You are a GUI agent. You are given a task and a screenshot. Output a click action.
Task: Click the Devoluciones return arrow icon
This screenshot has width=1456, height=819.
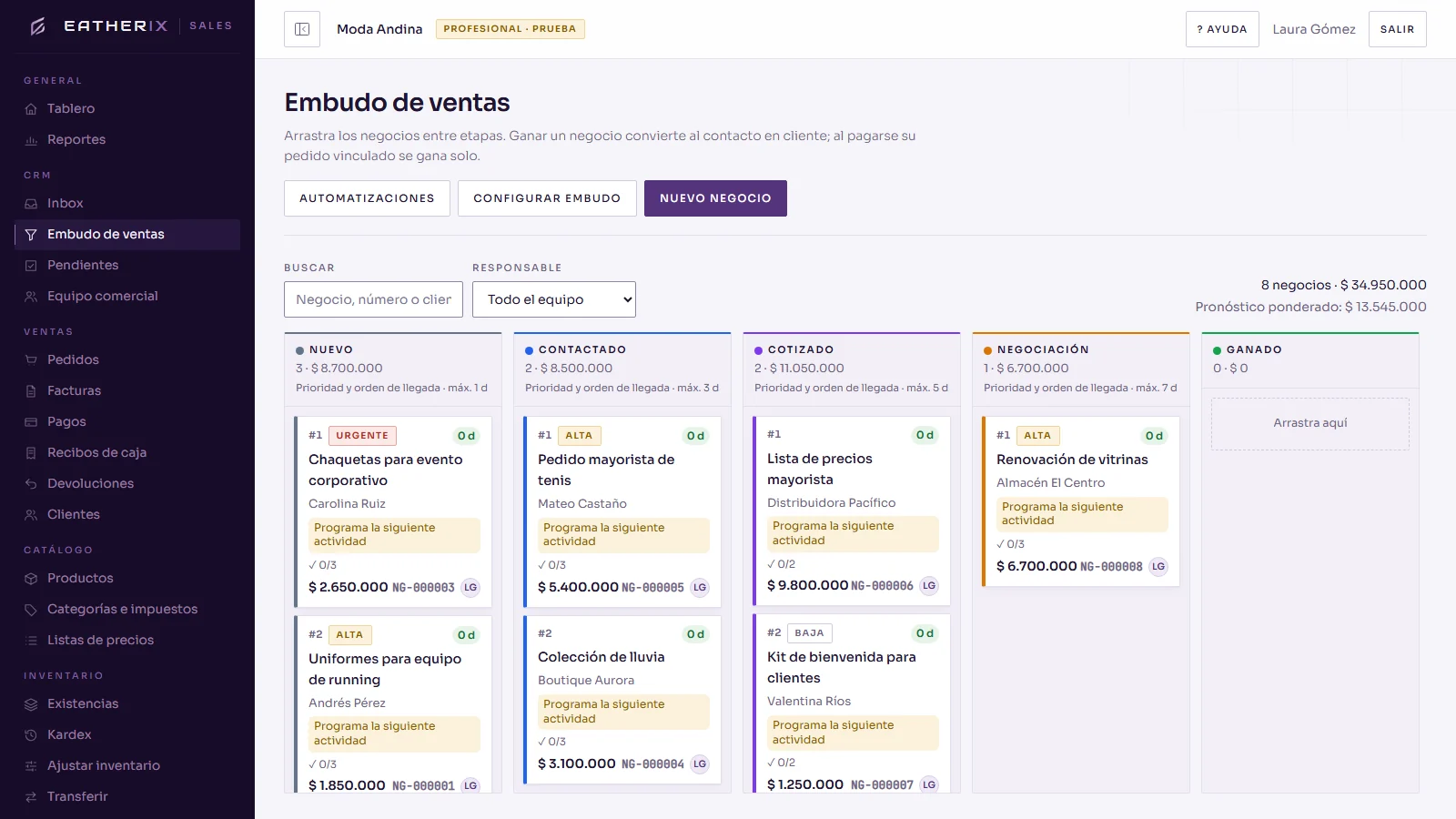point(31,484)
